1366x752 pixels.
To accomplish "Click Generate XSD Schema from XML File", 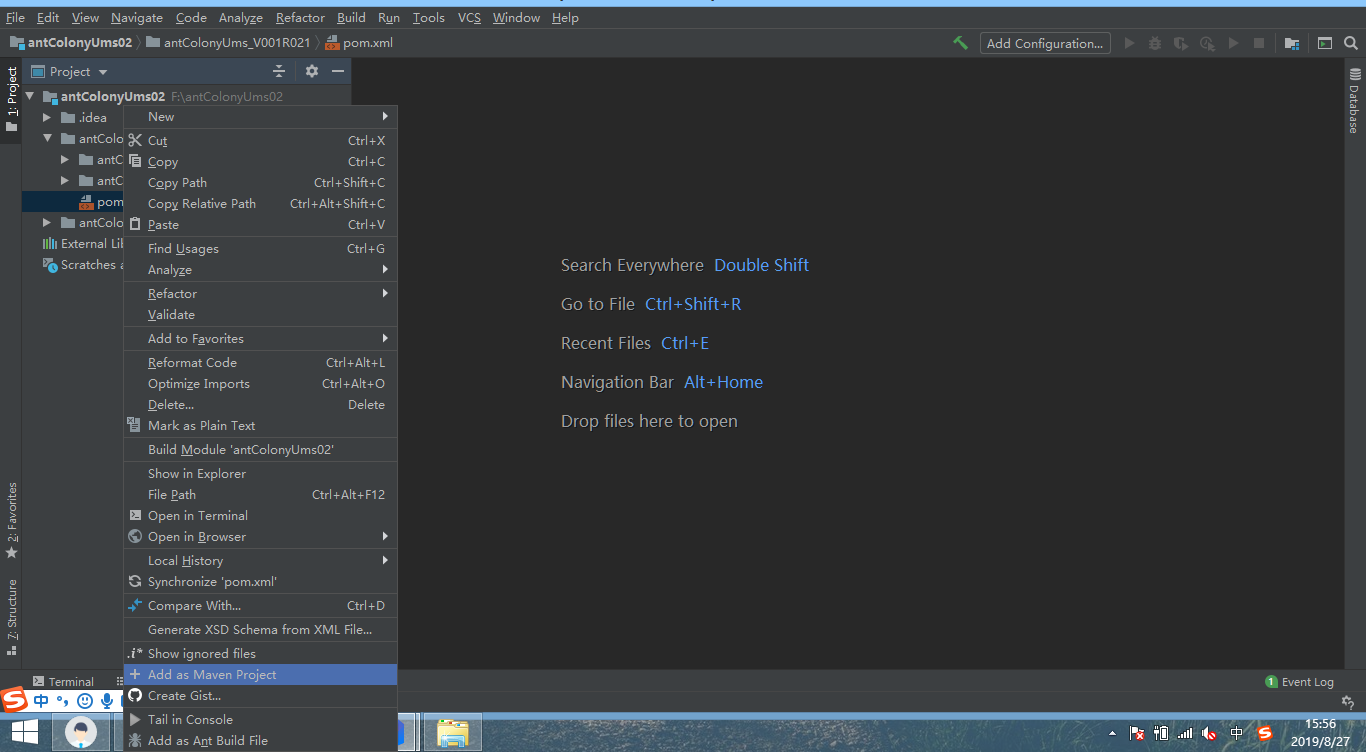I will (260, 630).
